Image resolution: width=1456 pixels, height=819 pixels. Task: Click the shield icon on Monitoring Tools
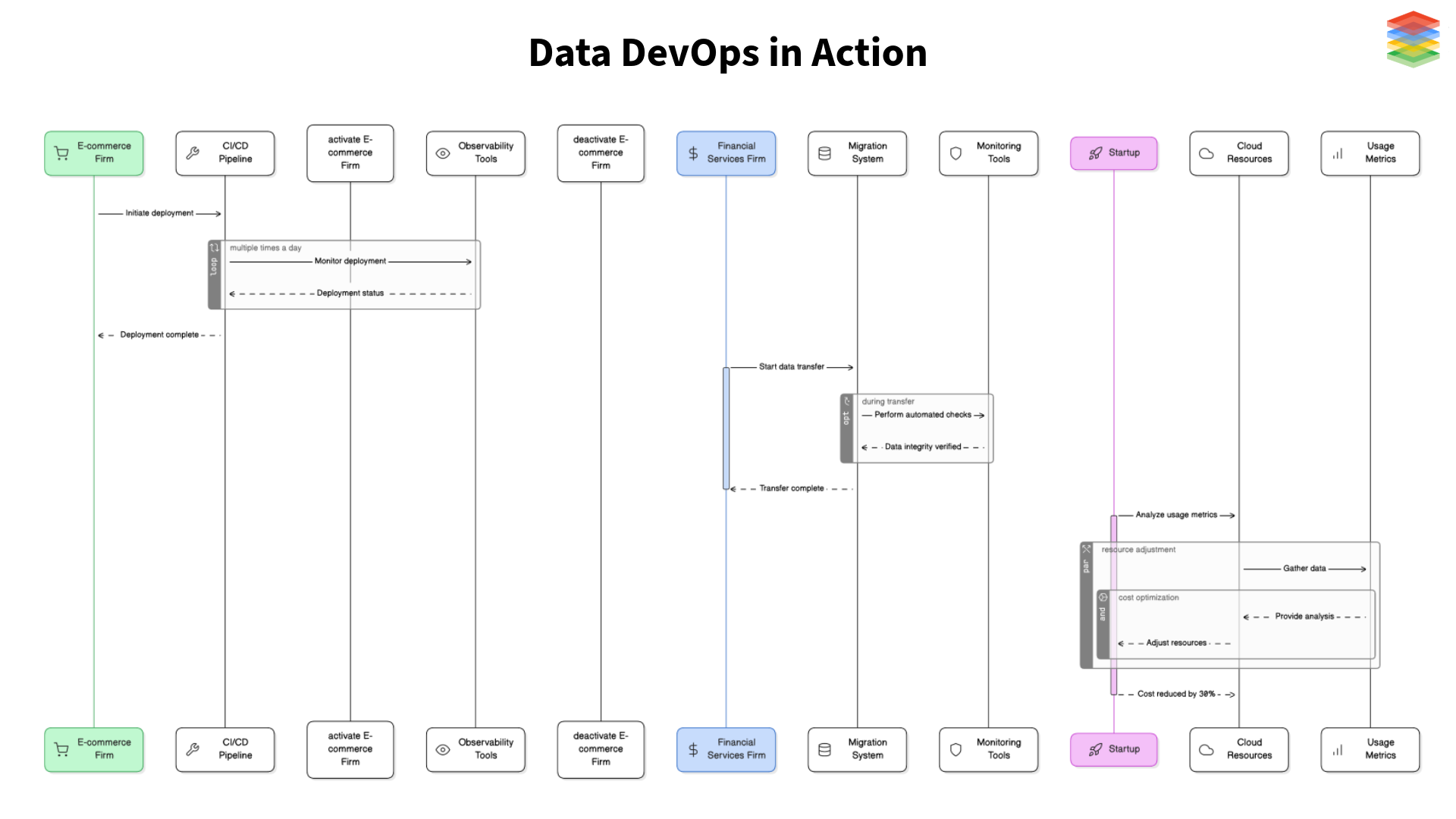pyautogui.click(x=955, y=152)
